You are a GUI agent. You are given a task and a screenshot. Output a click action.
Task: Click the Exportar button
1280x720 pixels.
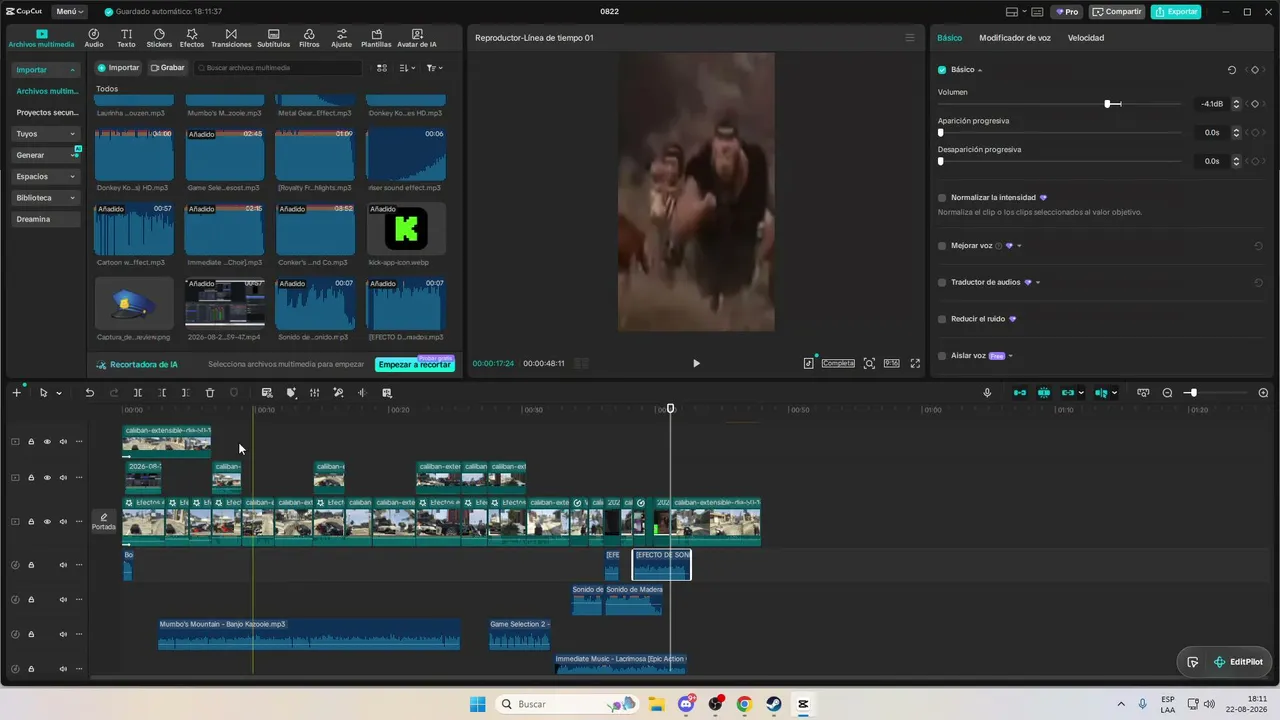[1176, 12]
